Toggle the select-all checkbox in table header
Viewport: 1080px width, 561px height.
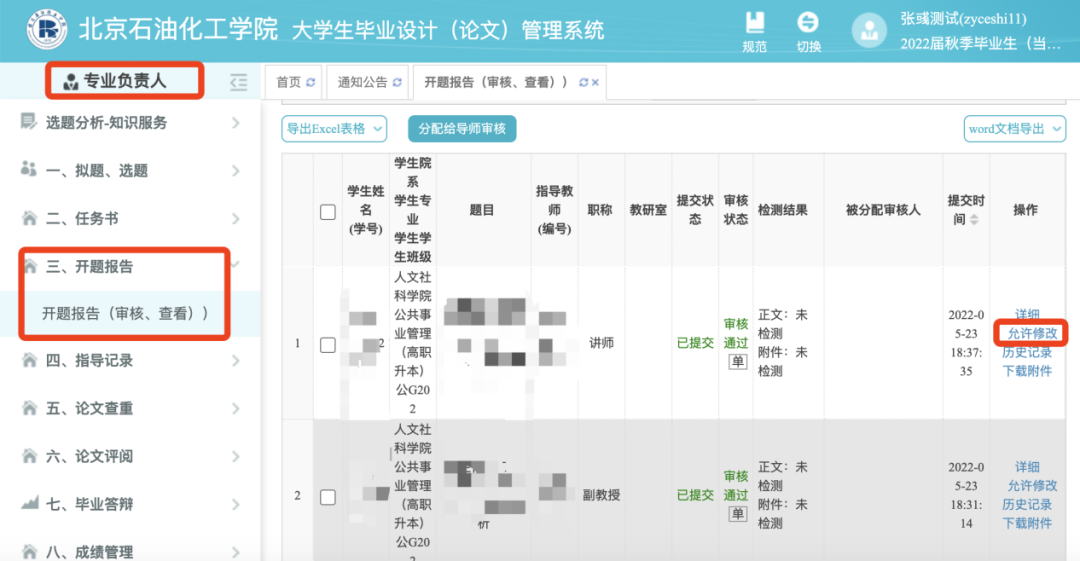click(328, 211)
